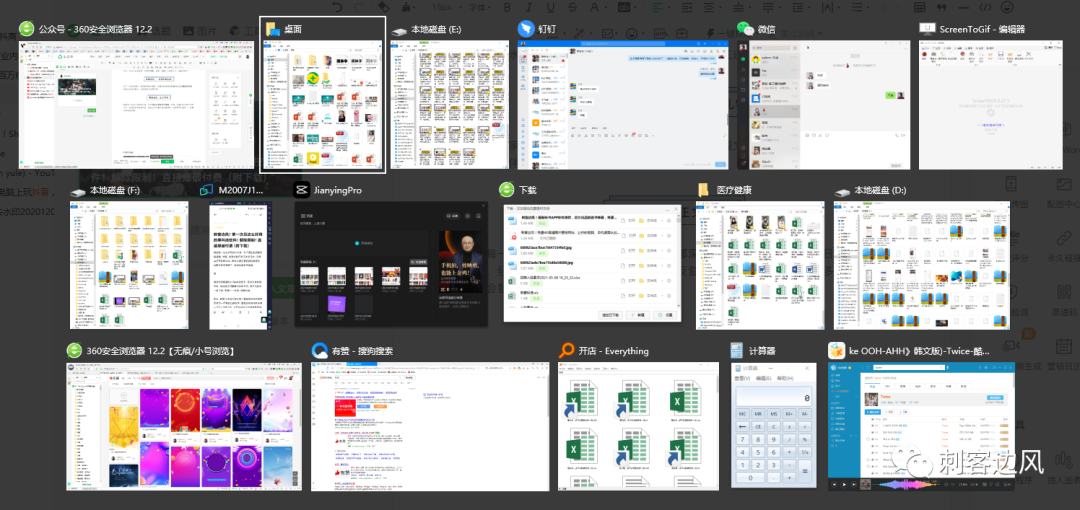Click "360安全浏览器 12.2【无痕/小号浏览】" title text

tap(162, 351)
